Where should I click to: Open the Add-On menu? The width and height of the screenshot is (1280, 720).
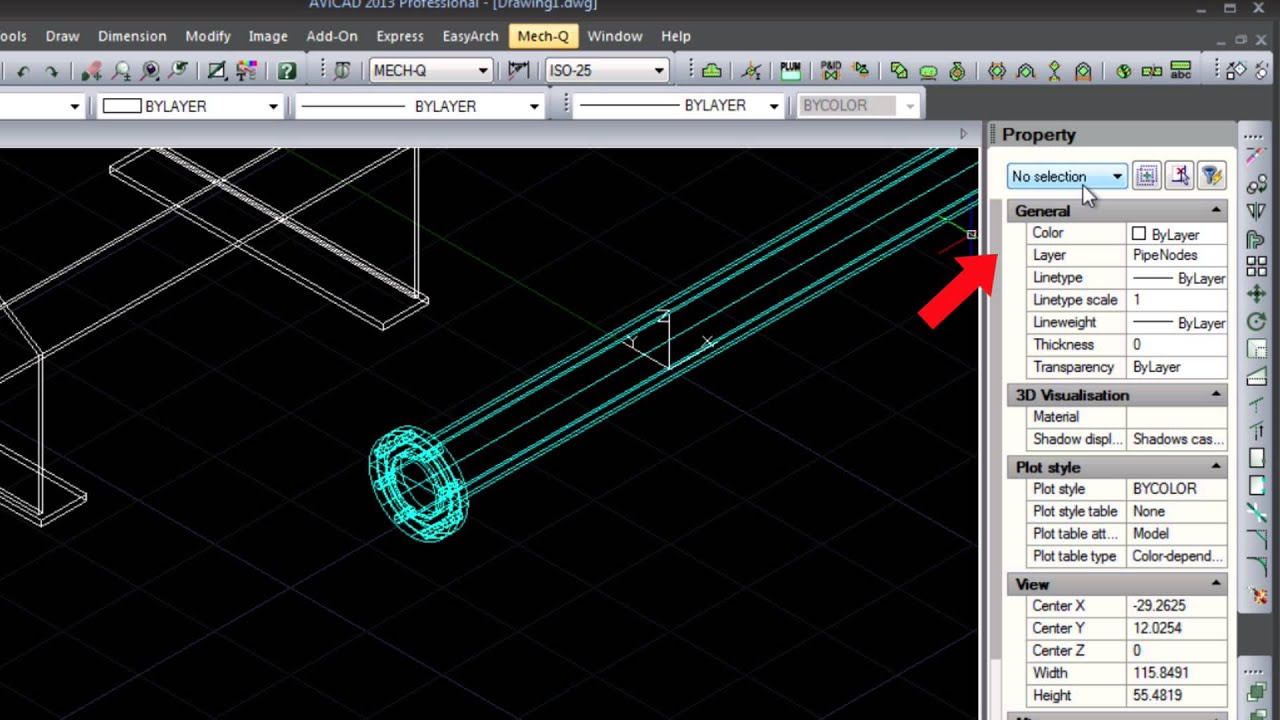[x=332, y=36]
